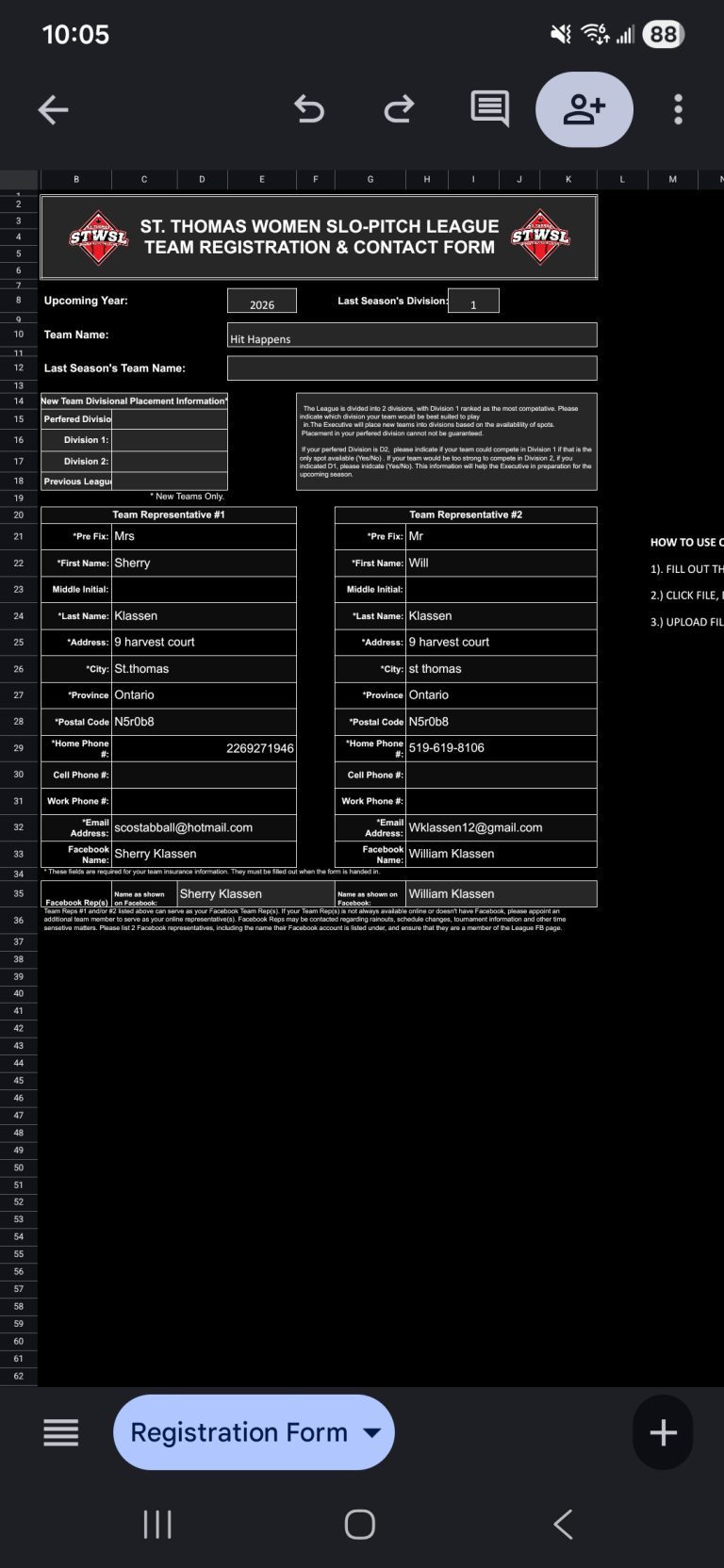Click the league divisions explanation text box
The image size is (724, 1568).
pyautogui.click(x=447, y=441)
